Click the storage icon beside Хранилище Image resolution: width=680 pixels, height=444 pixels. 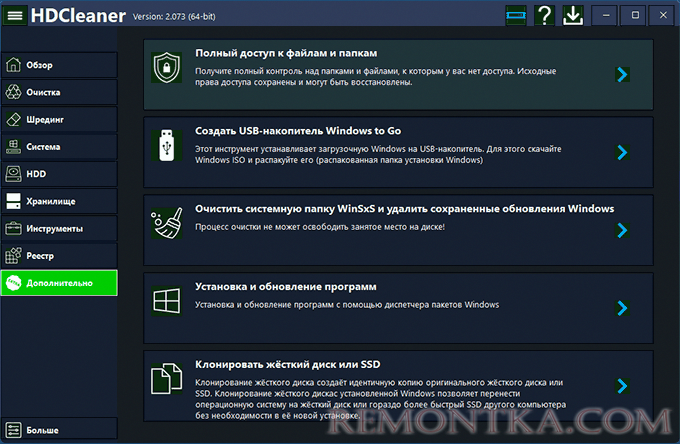point(13,201)
